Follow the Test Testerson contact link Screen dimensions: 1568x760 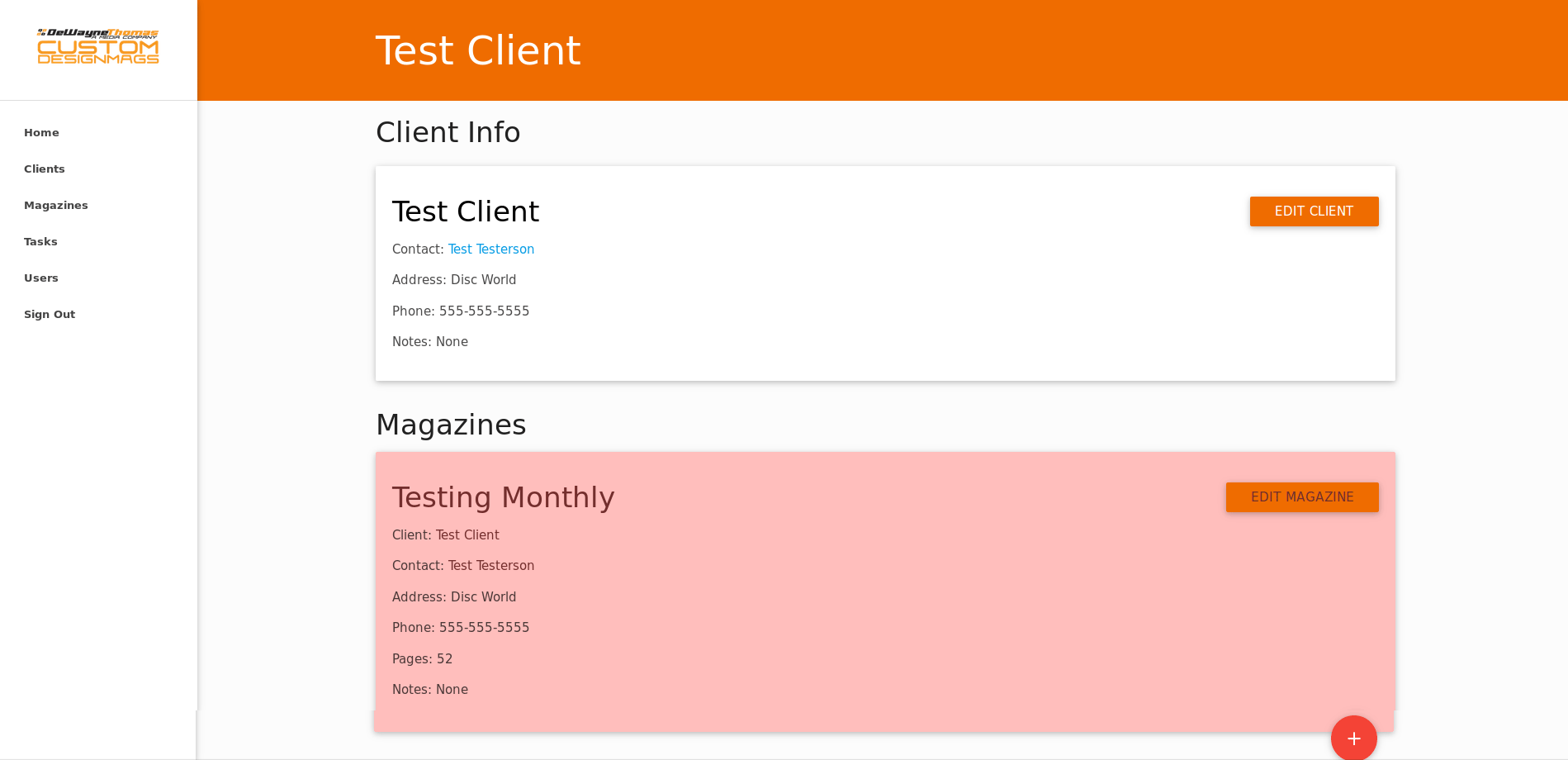(x=490, y=249)
